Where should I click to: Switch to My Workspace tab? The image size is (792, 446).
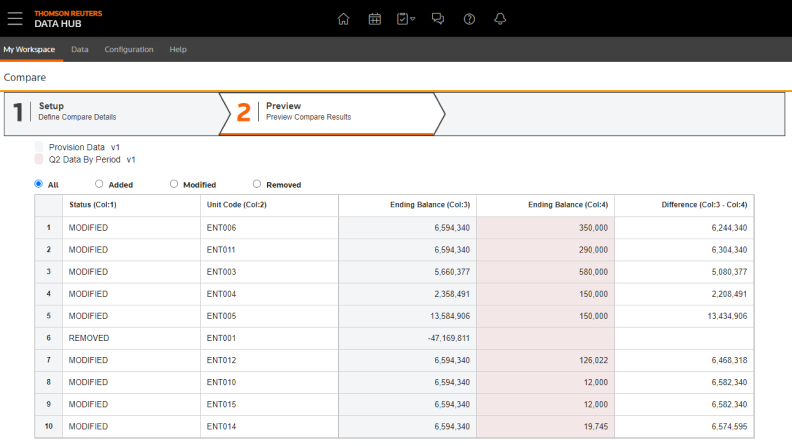tap(29, 49)
